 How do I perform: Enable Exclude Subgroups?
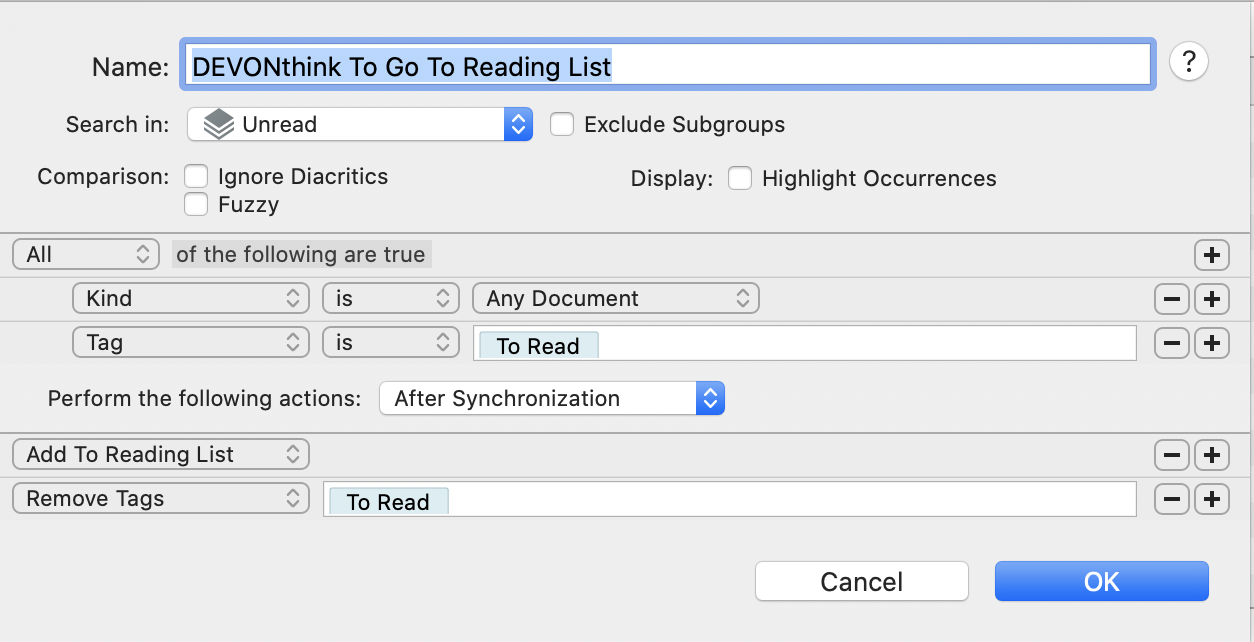pos(561,124)
